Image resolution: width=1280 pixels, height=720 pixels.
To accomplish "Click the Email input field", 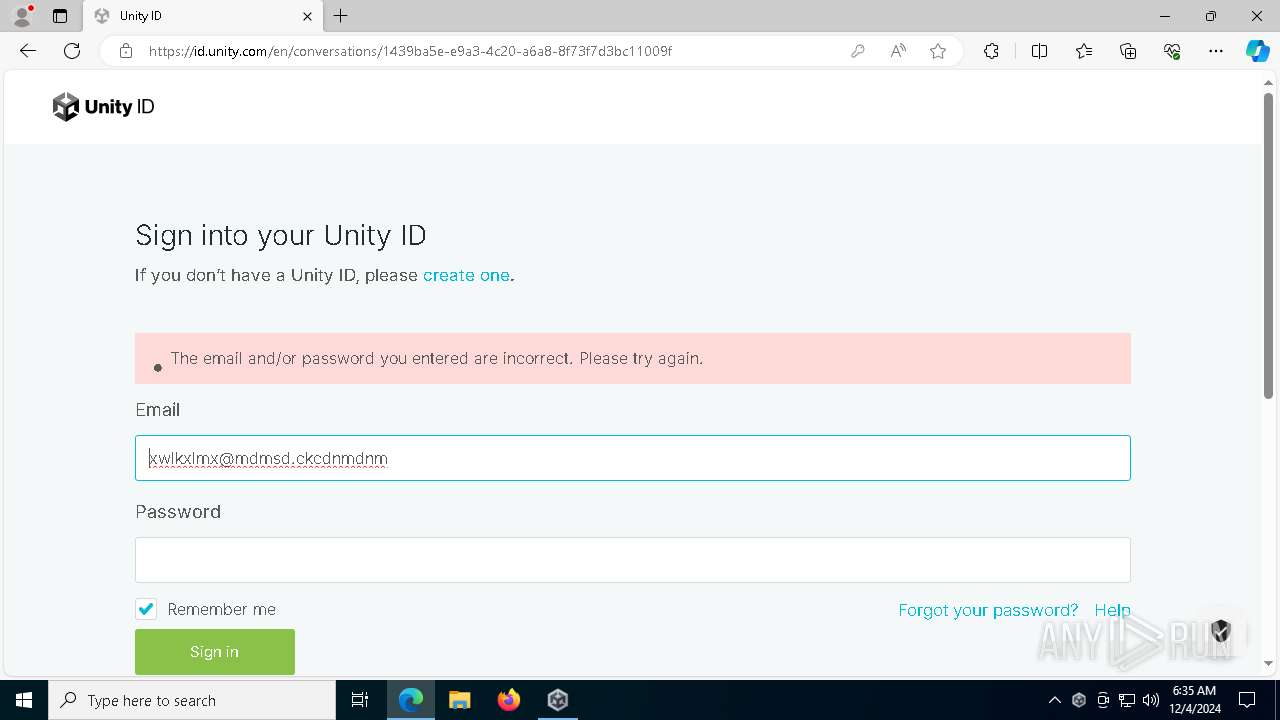I will click(633, 458).
